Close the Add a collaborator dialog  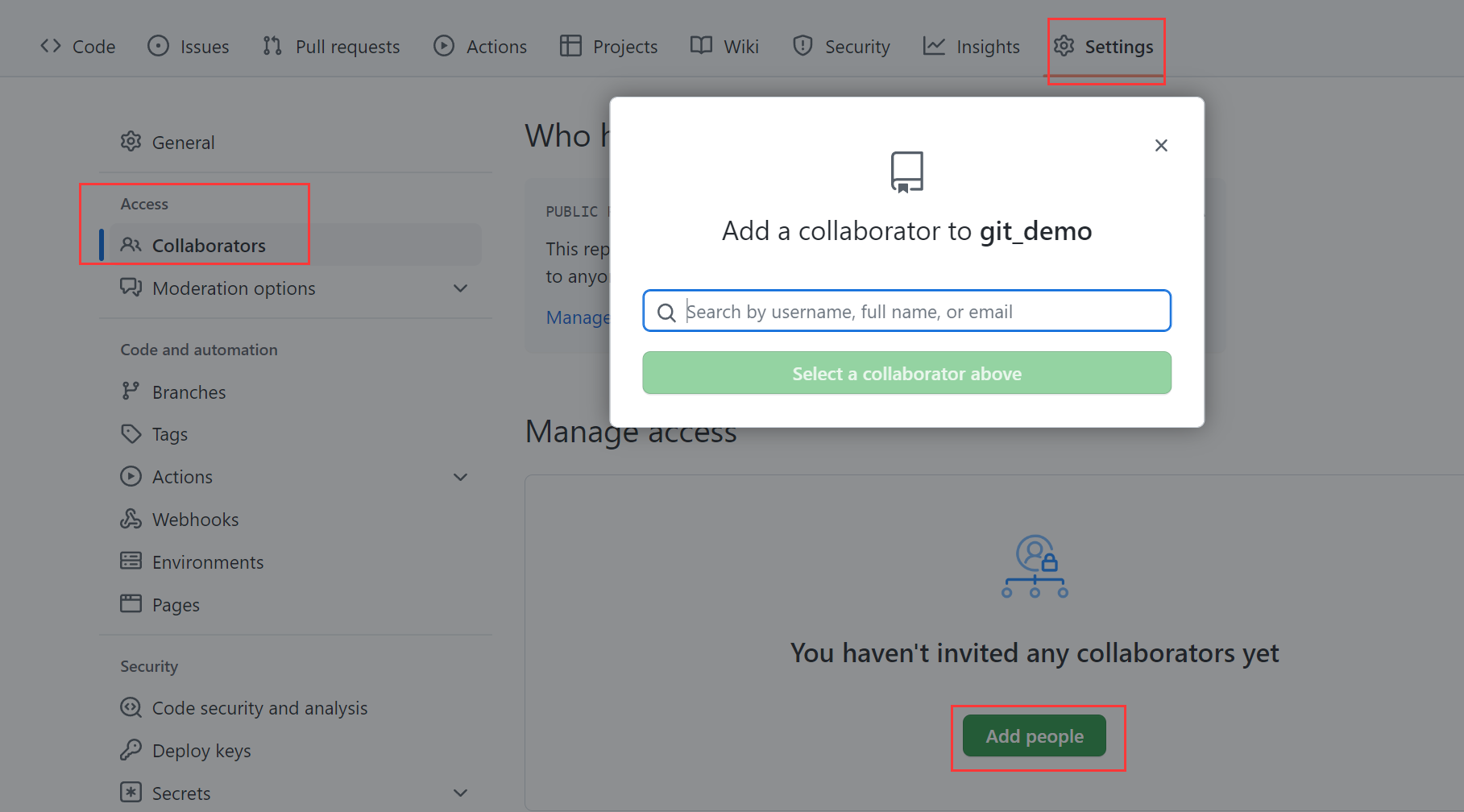[x=1161, y=145]
